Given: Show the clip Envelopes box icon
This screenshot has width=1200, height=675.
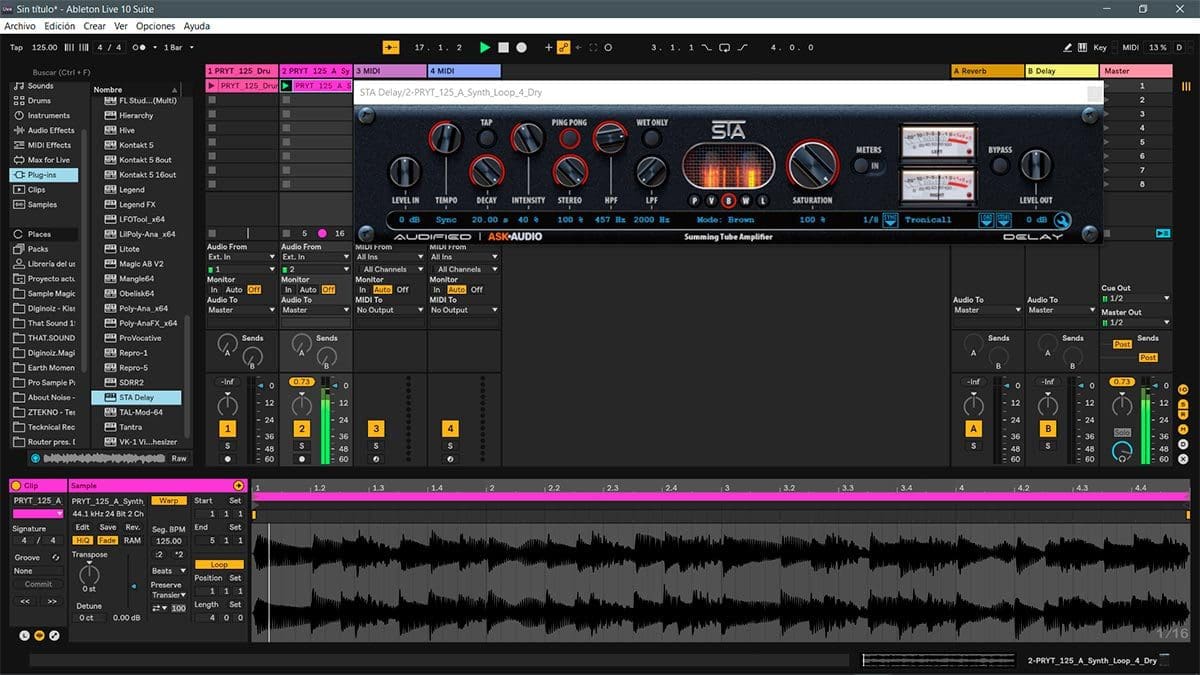Looking at the screenshot, I should point(54,635).
